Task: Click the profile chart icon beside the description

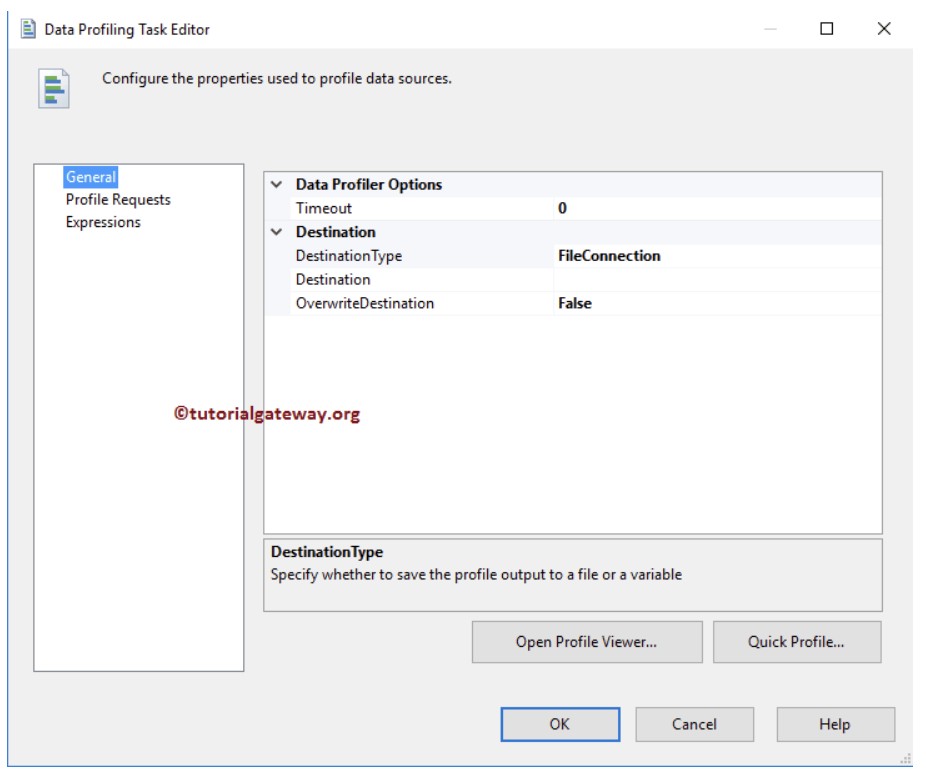Action: tap(54, 89)
